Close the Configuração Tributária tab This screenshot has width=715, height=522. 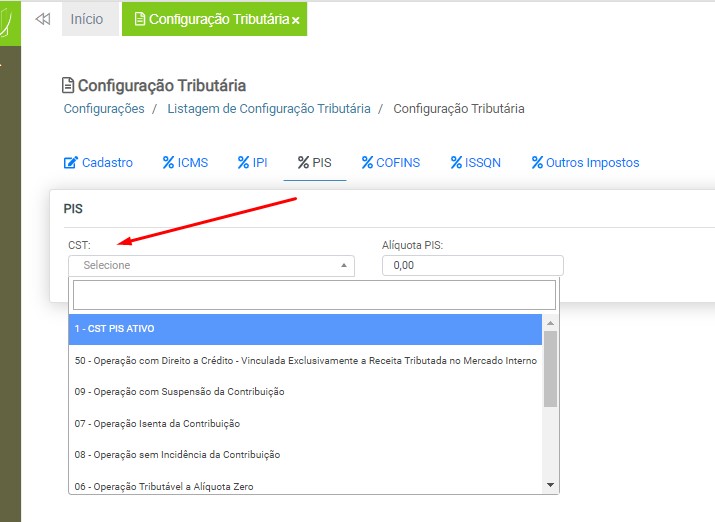click(296, 20)
